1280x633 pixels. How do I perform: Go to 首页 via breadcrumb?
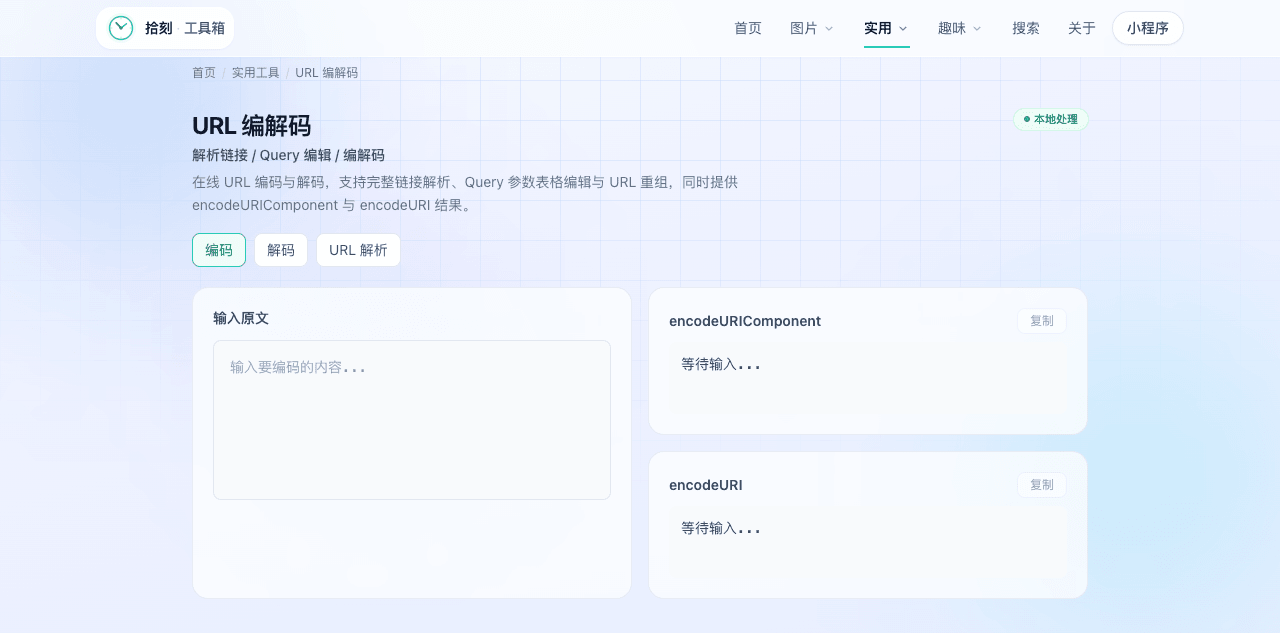[204, 73]
